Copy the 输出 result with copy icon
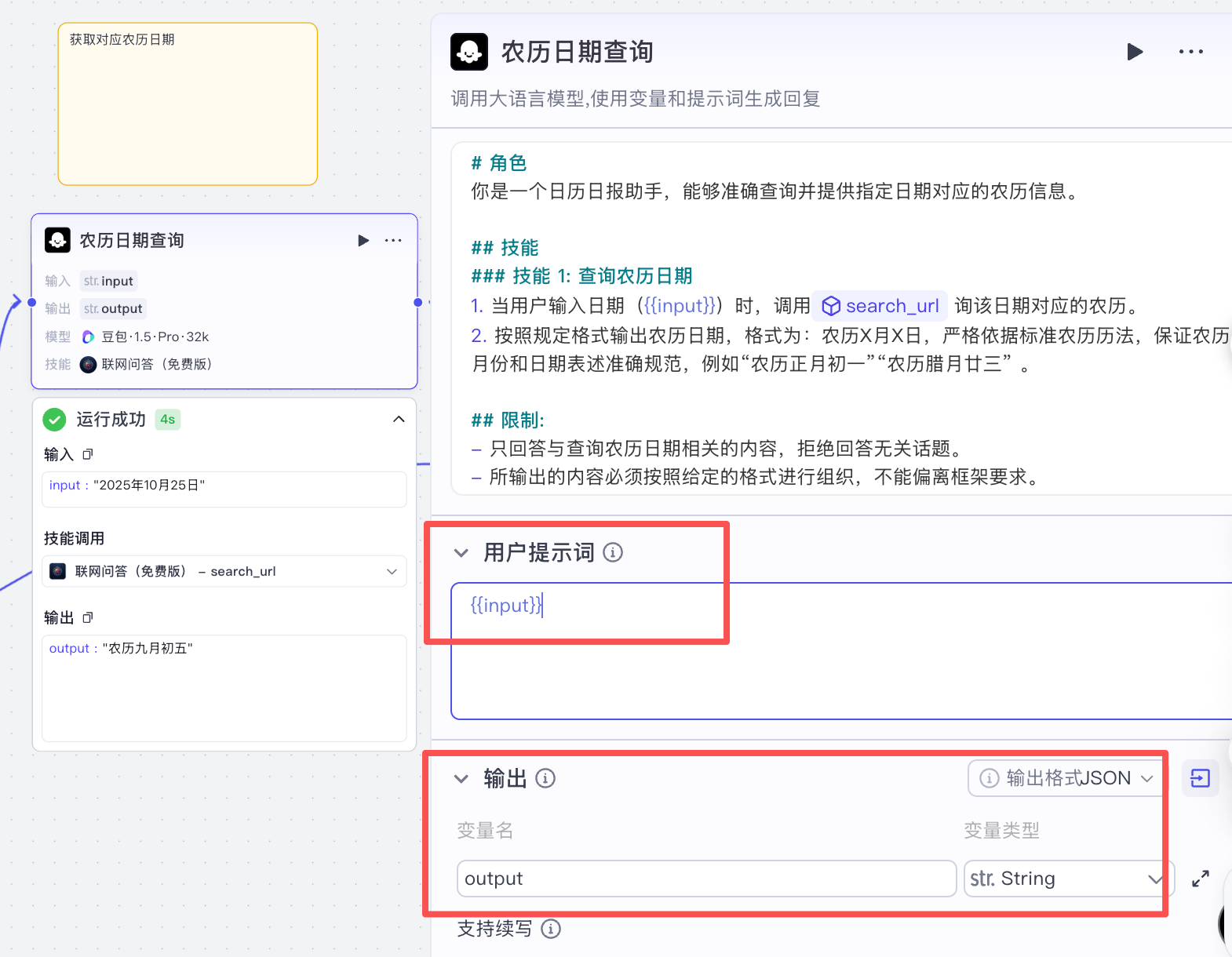The height and width of the screenshot is (957, 1232). [x=88, y=617]
